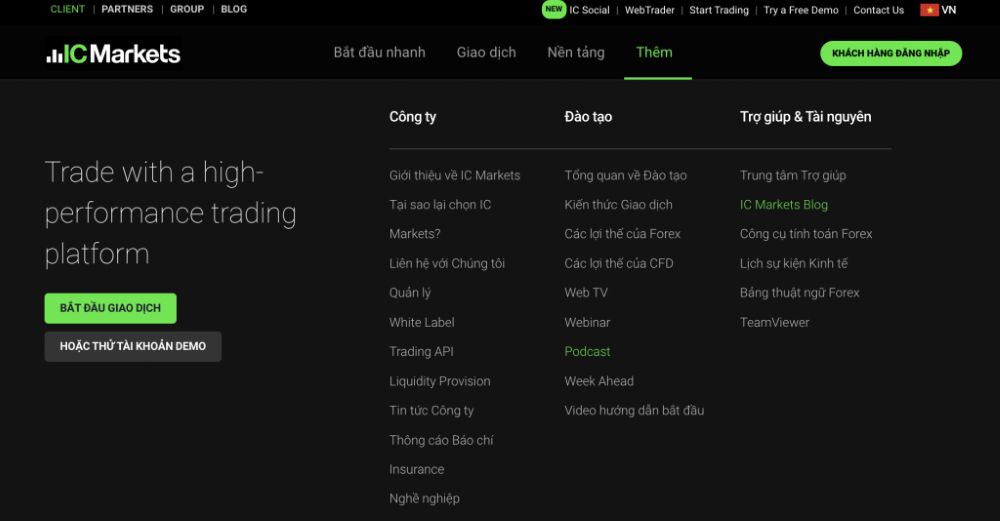
Task: Open the VN language selector
Action: click(x=948, y=10)
